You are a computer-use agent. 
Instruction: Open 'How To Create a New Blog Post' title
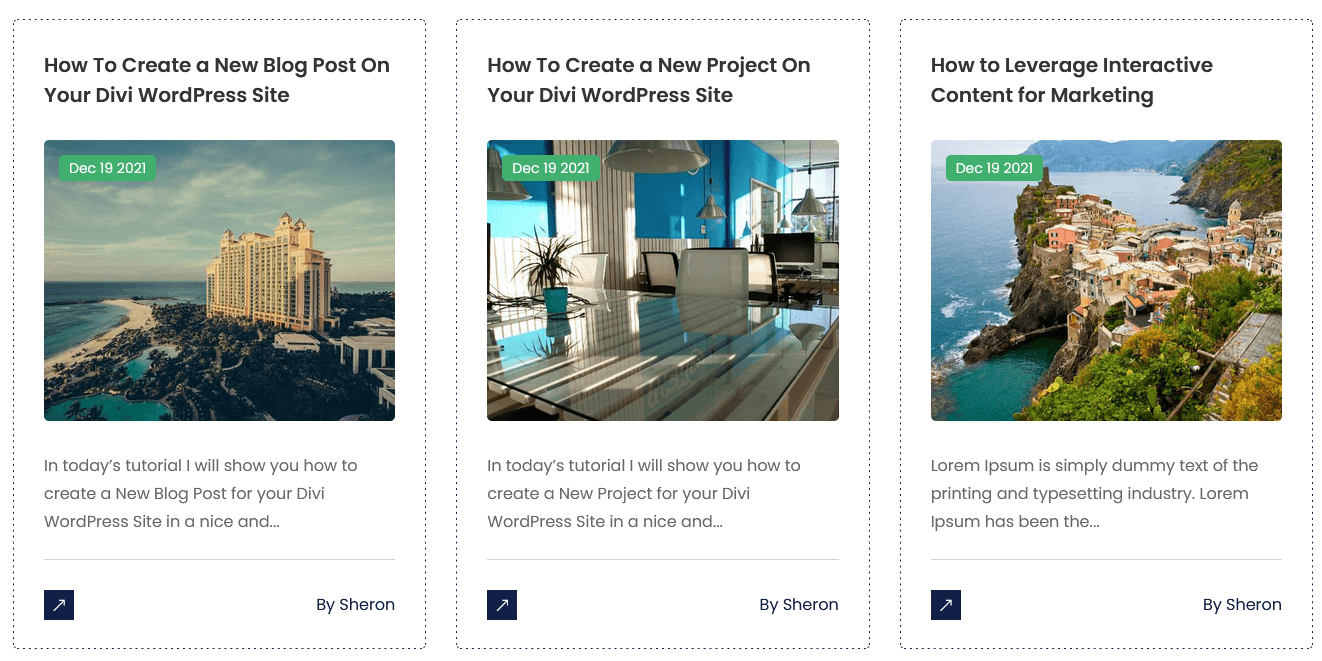[217, 80]
